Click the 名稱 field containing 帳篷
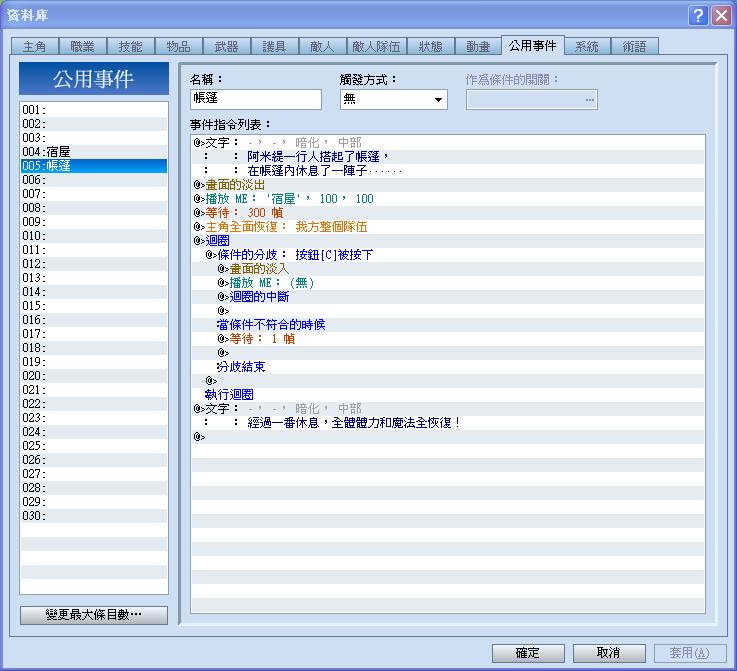Screen dimensions: 737x671 pos(256,99)
